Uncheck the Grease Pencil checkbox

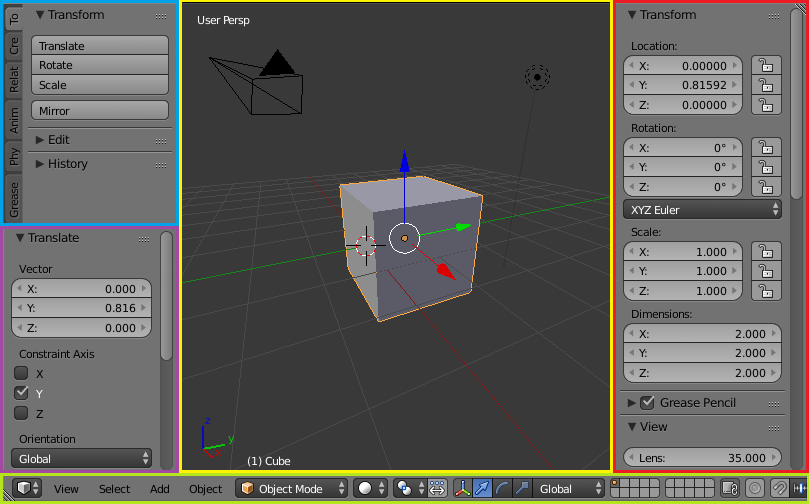[647, 402]
